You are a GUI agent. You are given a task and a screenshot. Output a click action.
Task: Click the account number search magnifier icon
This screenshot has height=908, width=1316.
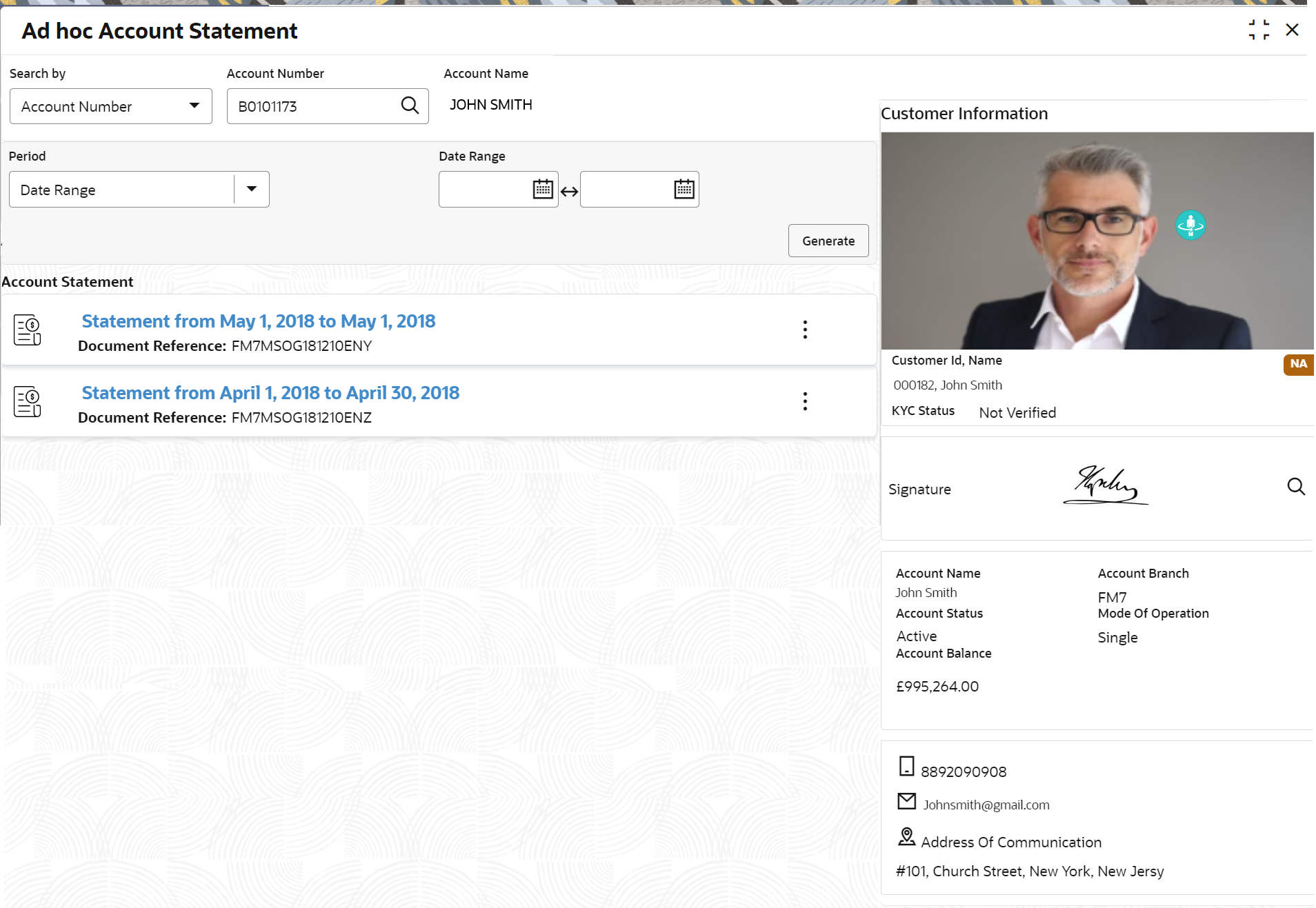[x=410, y=105]
